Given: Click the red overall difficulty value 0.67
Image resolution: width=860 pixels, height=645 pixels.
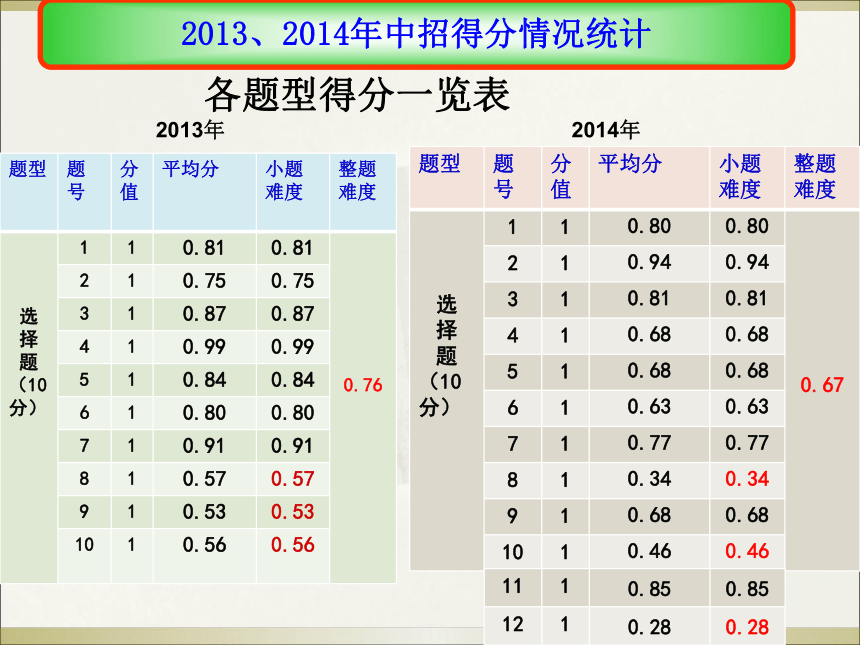Looking at the screenshot, I should coord(822,385).
